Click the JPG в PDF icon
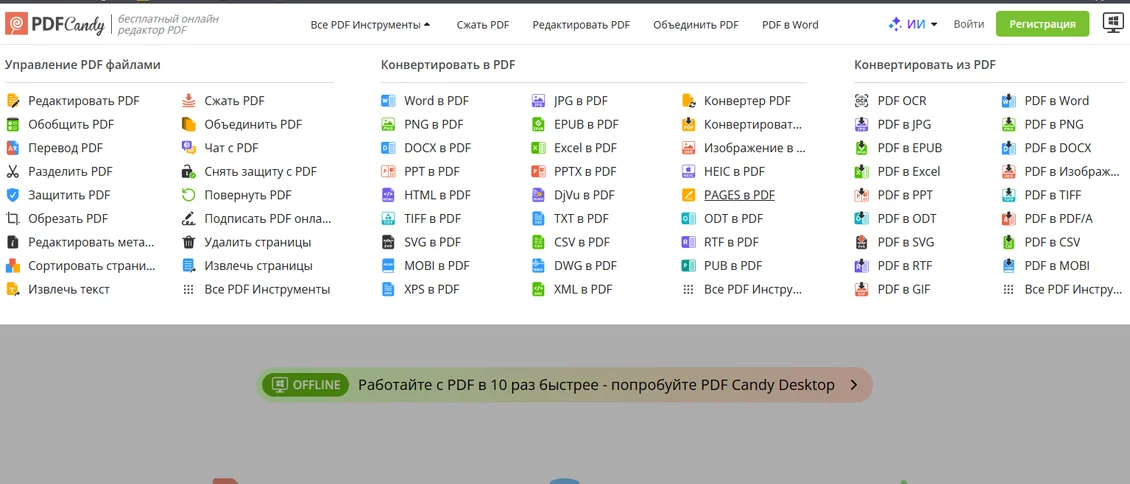Viewport: 1130px width, 484px height. pyautogui.click(x=538, y=101)
